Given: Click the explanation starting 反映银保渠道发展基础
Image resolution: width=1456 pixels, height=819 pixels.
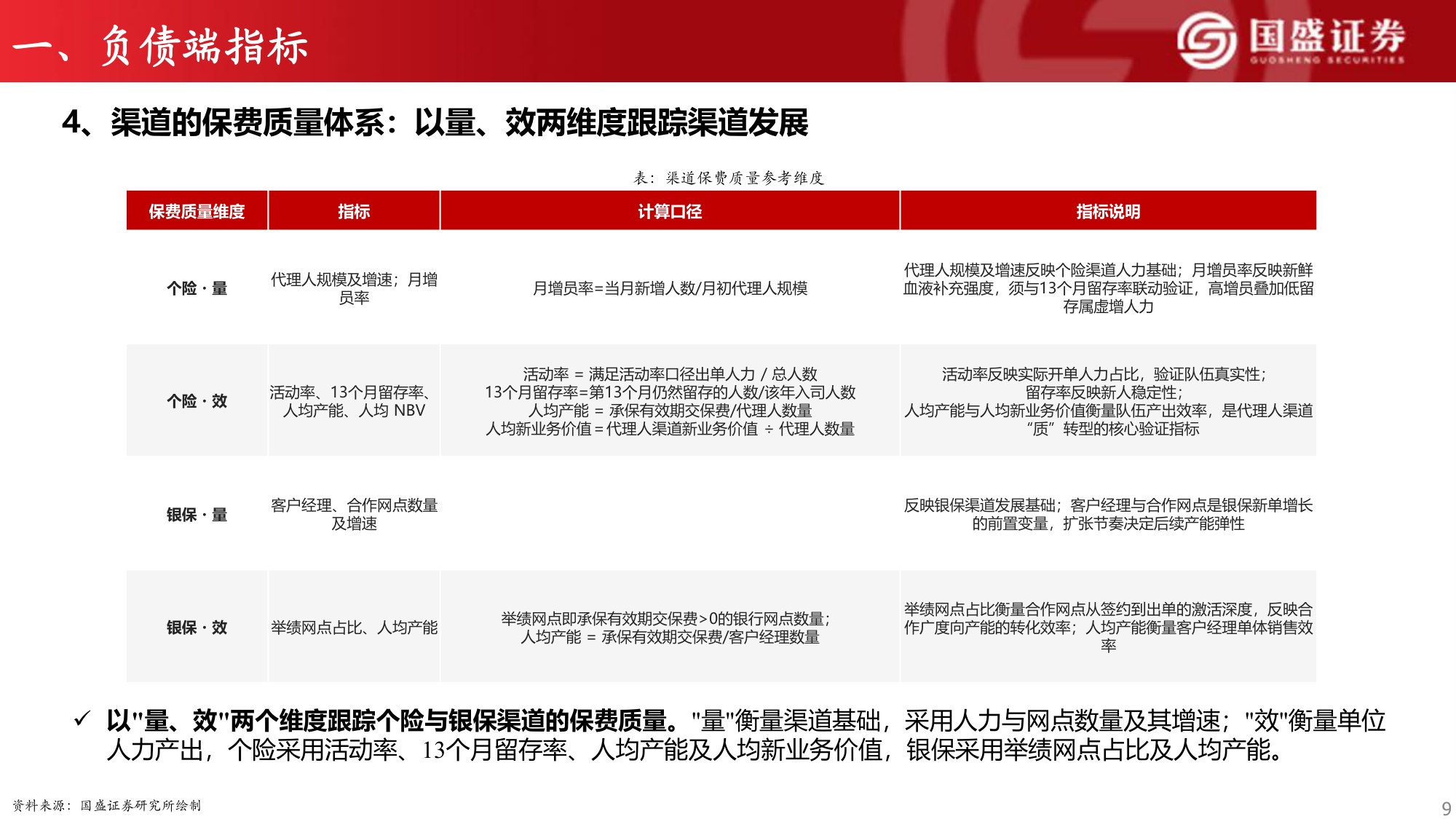Looking at the screenshot, I should click(1108, 515).
